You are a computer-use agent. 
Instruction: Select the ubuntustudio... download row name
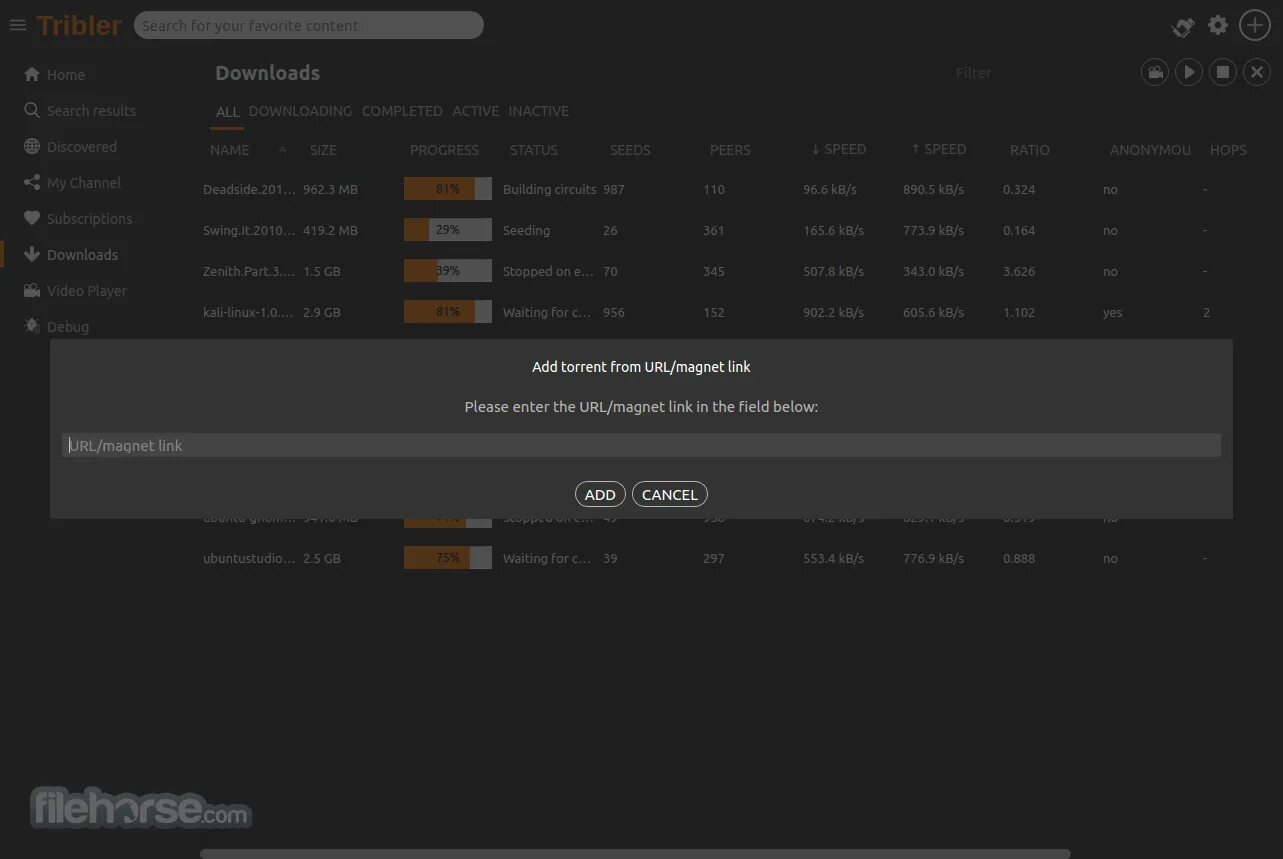click(x=249, y=558)
